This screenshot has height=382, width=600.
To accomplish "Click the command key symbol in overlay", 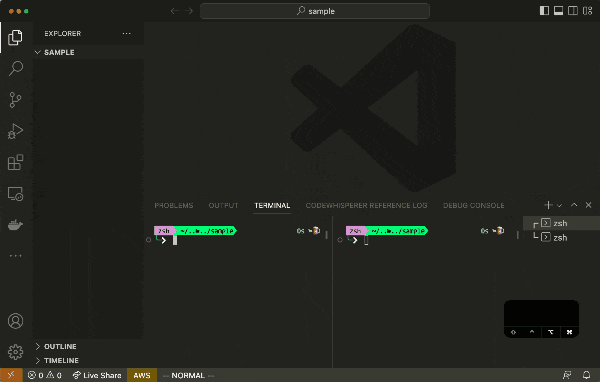I will click(569, 332).
